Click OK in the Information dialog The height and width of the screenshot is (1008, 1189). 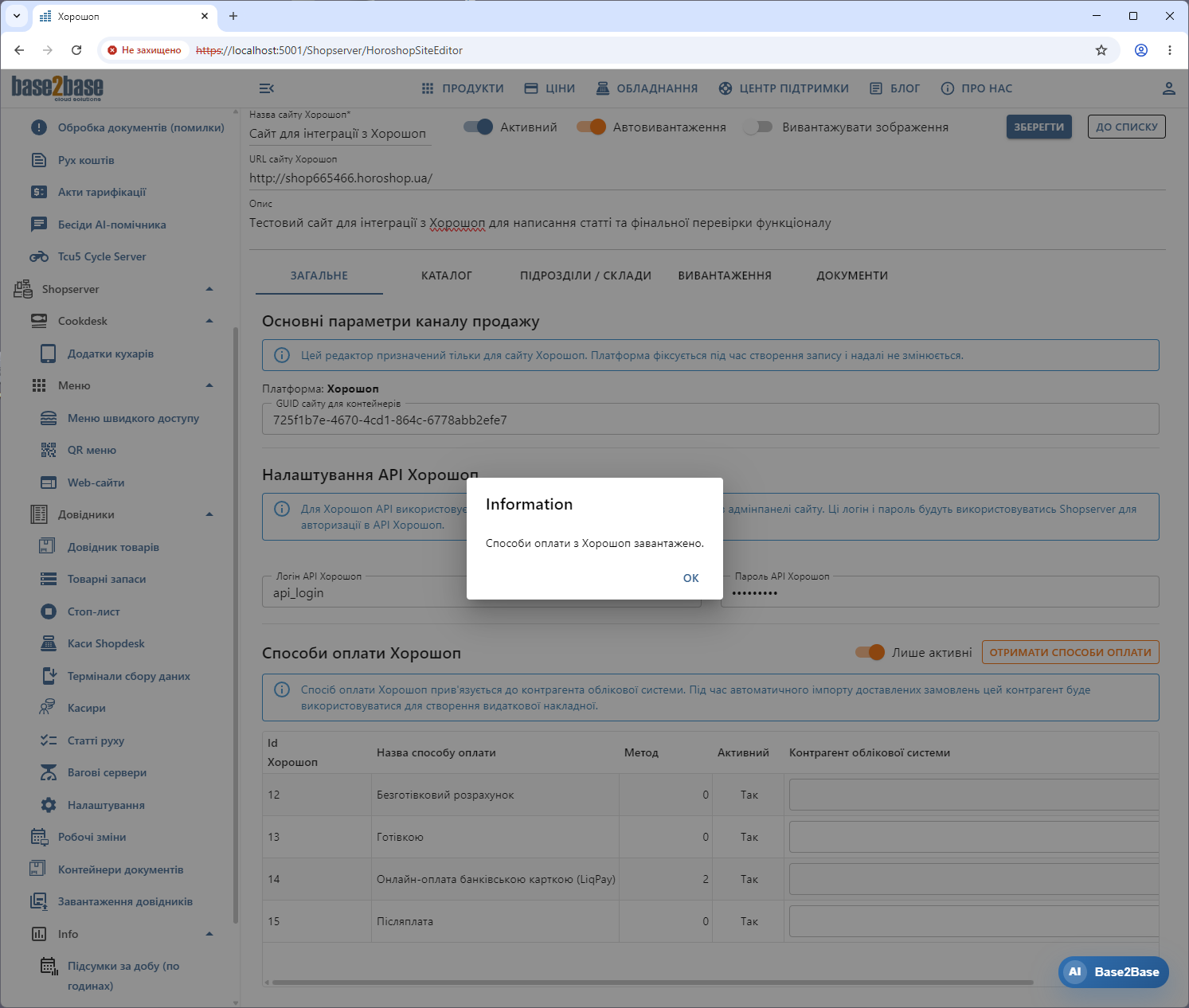[690, 578]
